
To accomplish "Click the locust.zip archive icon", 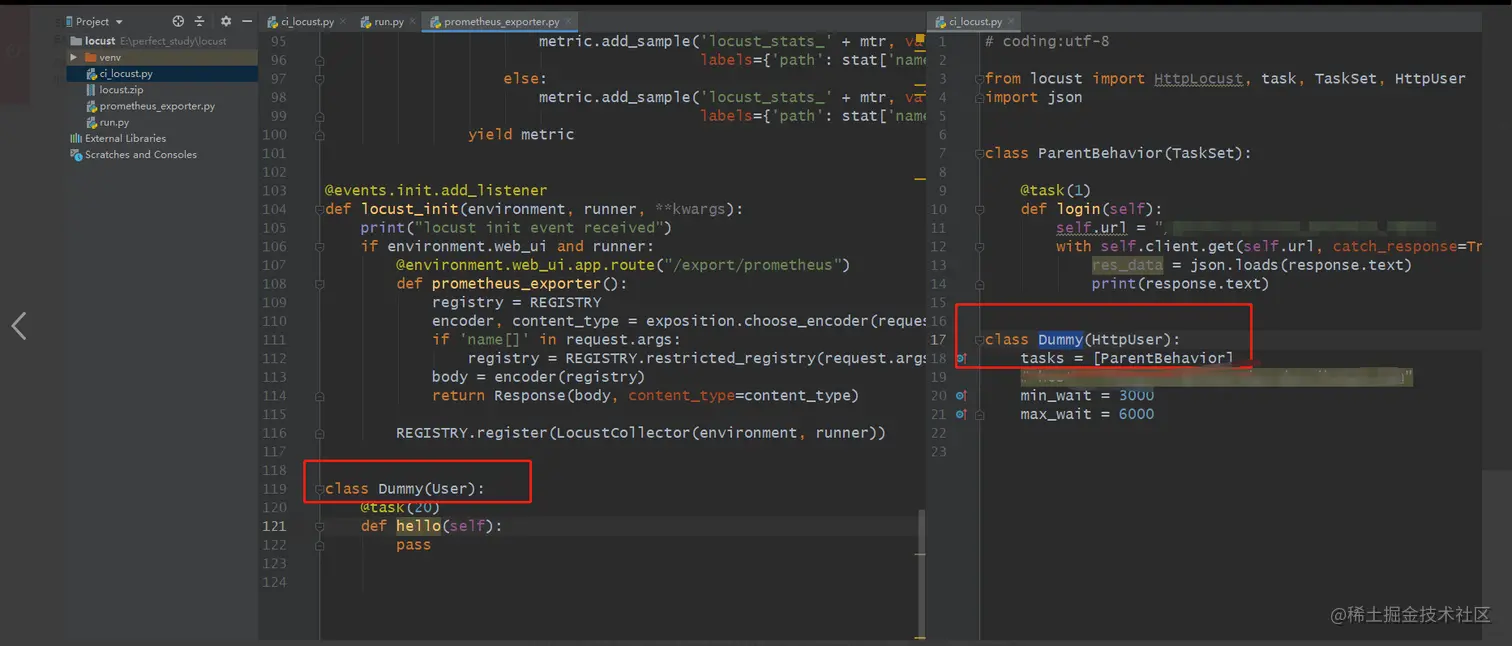I will pyautogui.click(x=91, y=90).
